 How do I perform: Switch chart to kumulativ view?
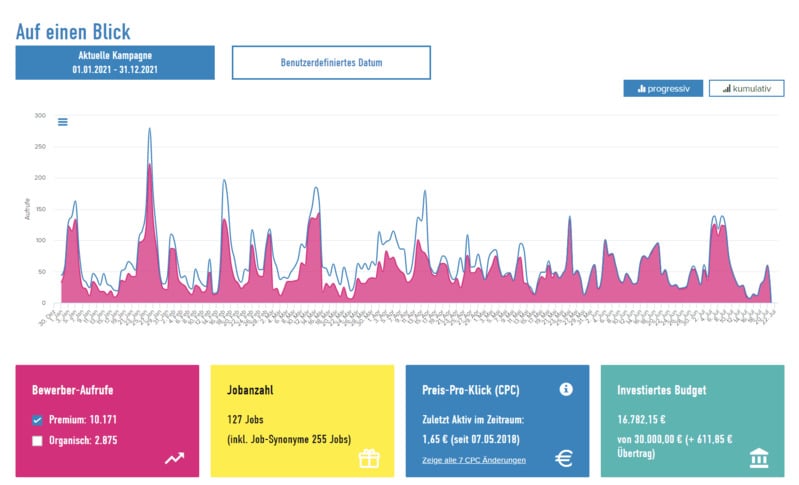coord(747,89)
